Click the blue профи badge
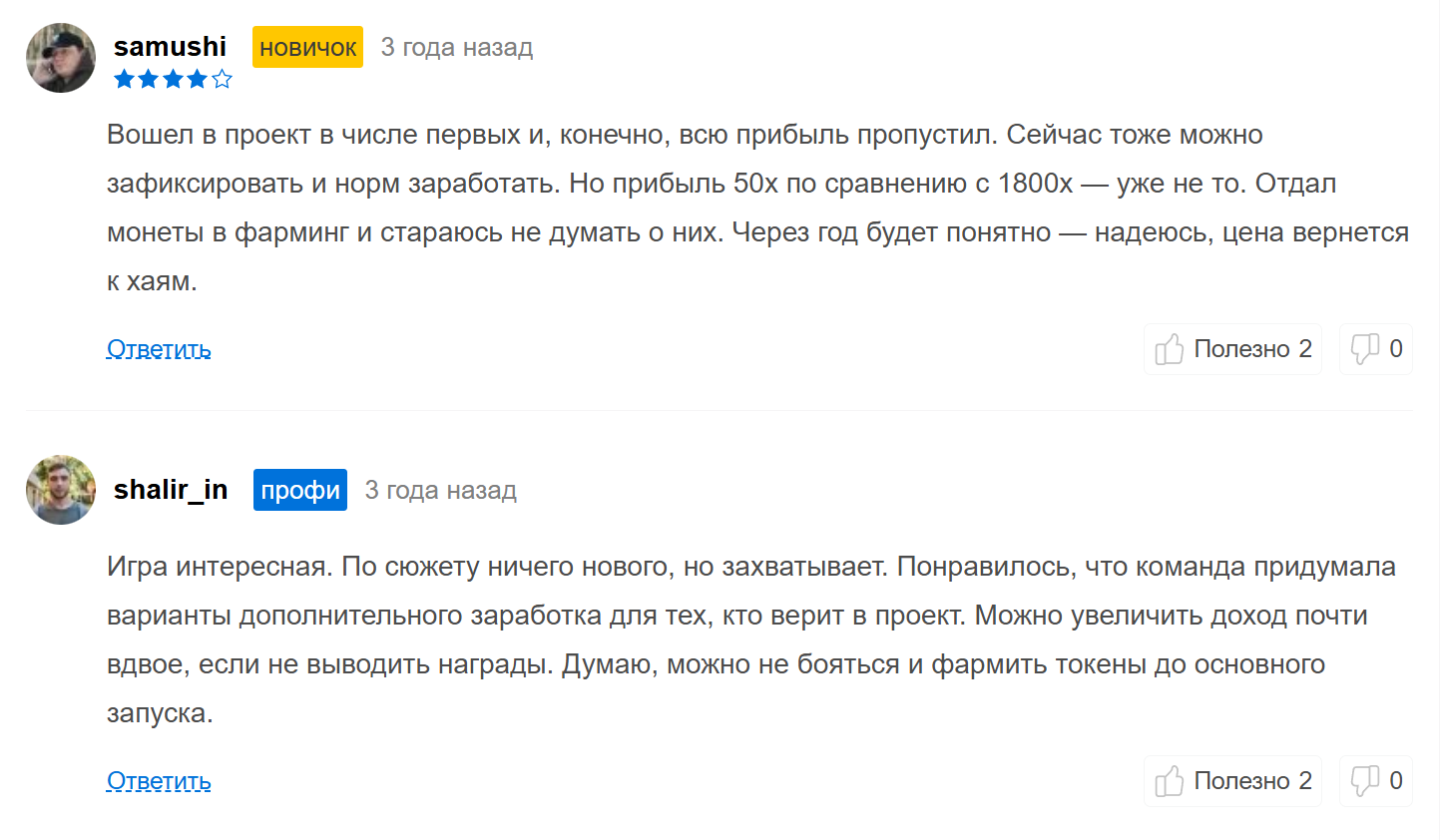 (299, 490)
